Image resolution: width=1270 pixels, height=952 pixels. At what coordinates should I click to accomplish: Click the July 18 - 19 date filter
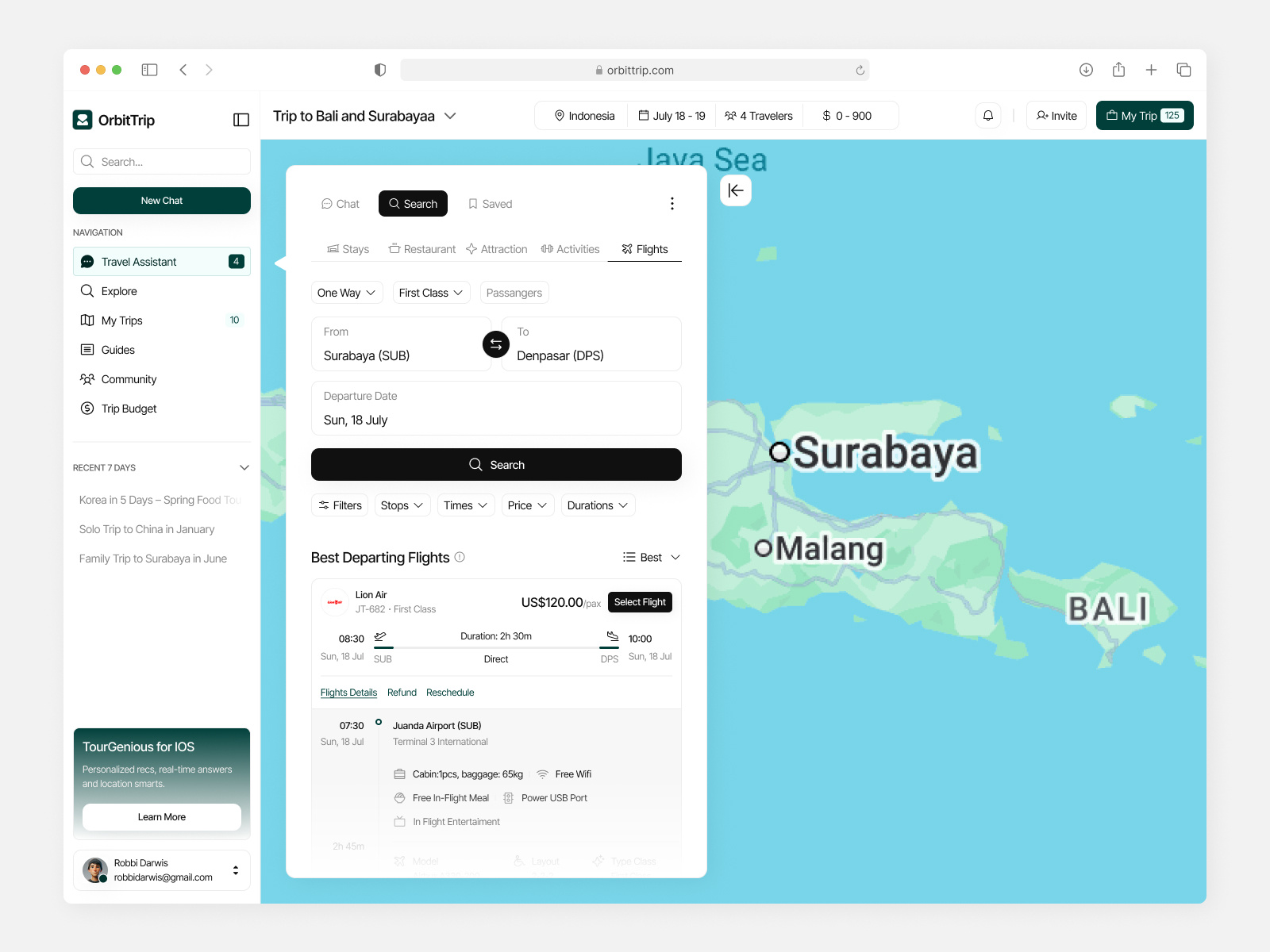coord(672,116)
